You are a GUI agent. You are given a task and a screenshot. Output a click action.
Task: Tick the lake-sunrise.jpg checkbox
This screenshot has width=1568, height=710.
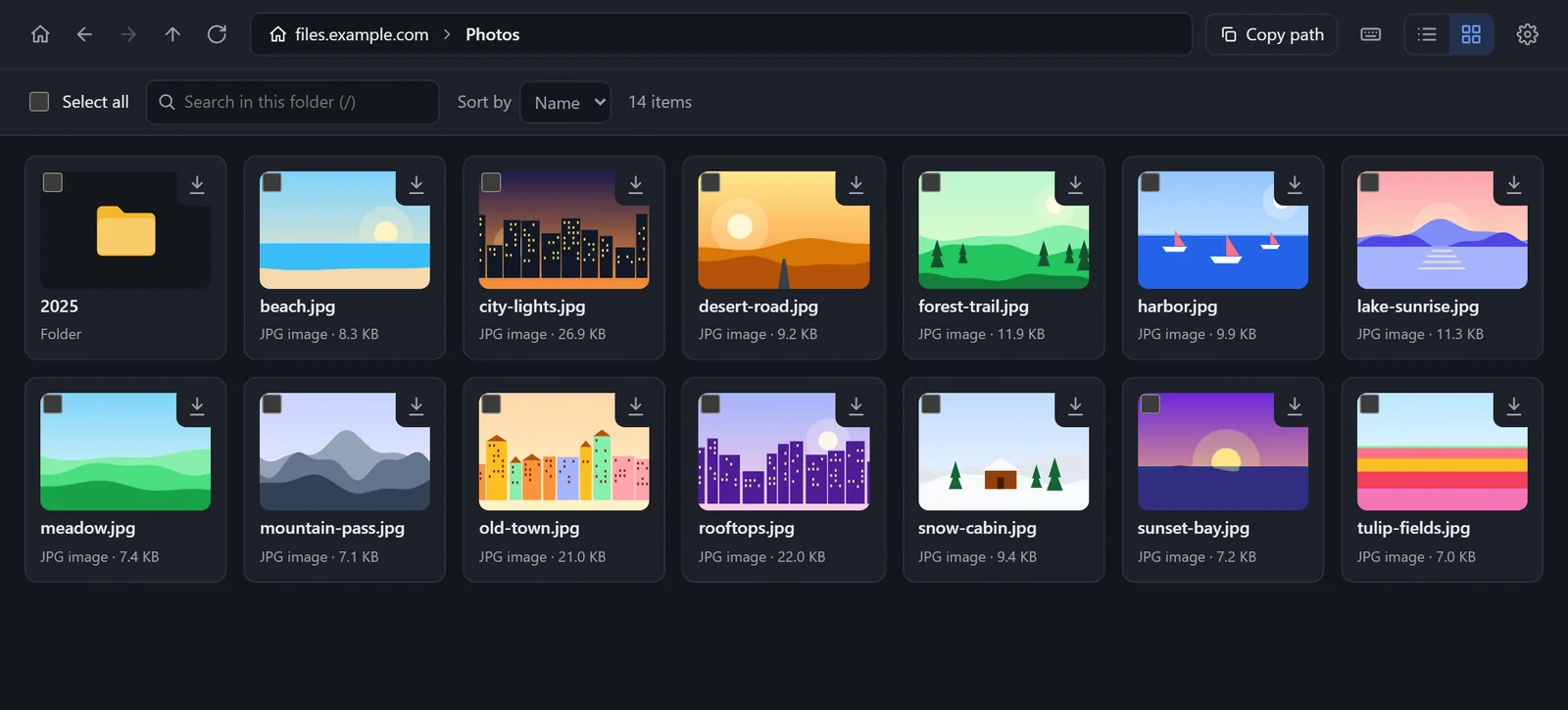(1370, 182)
